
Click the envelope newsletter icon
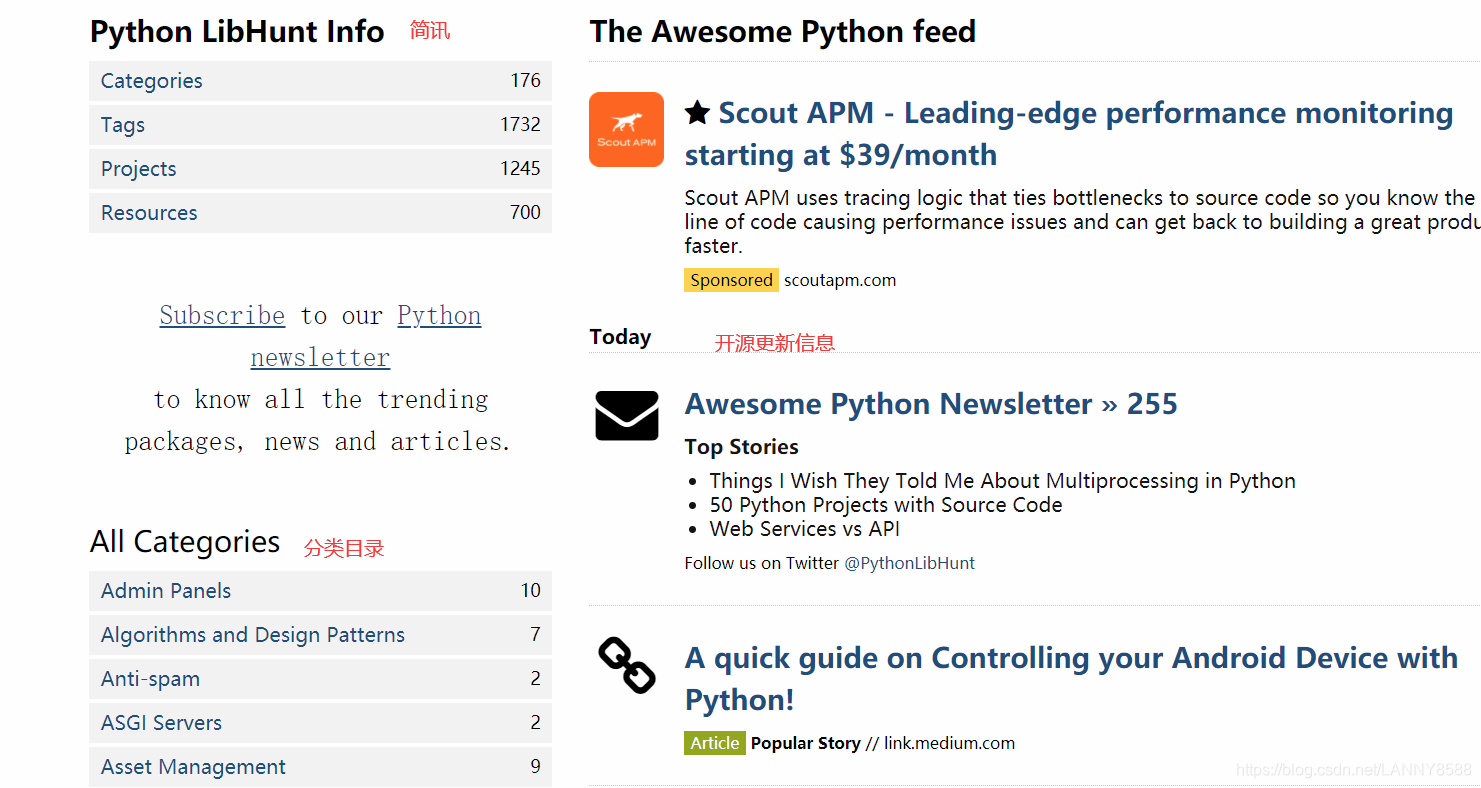tap(626, 415)
